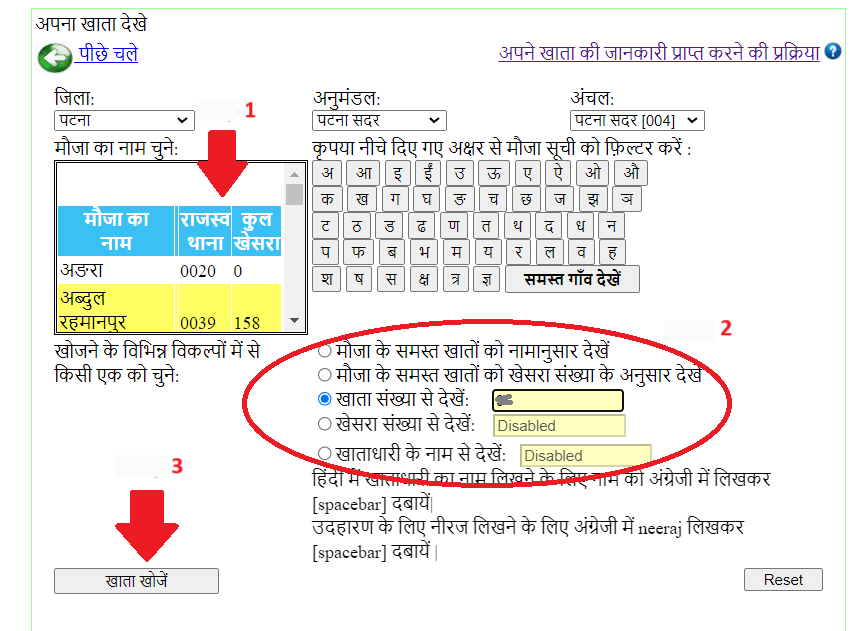The image size is (868, 631).
Task: Click the मौजा का नाम column header
Action: [x=116, y=231]
